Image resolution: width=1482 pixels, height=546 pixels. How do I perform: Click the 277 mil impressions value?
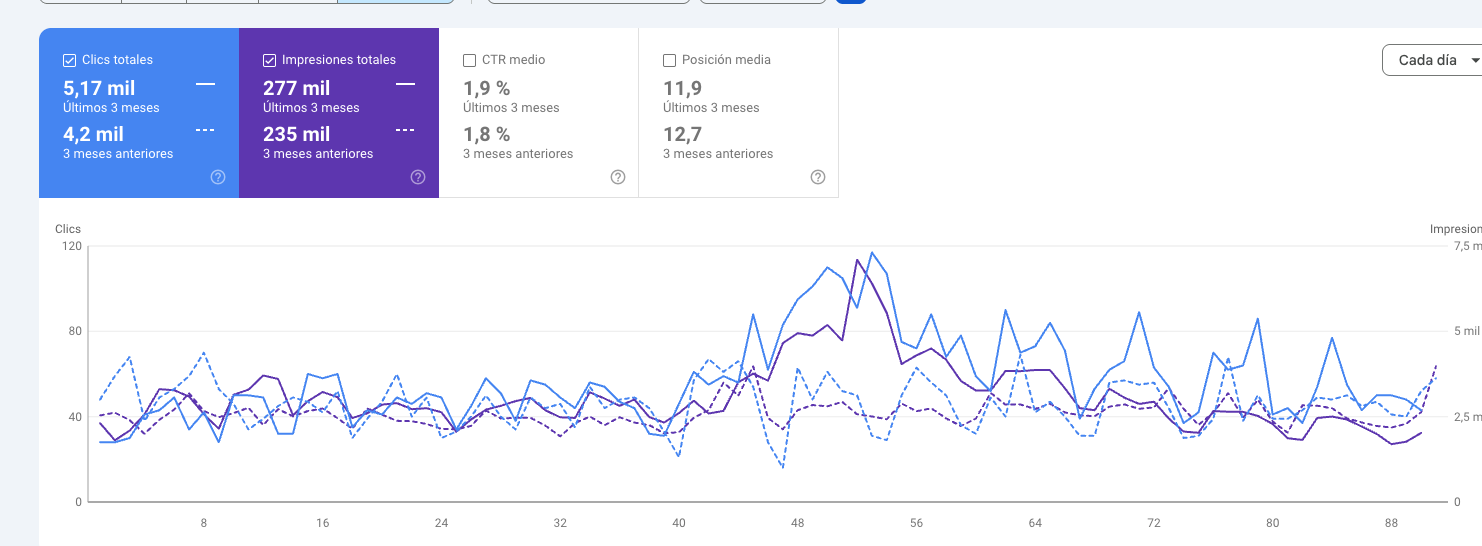(x=296, y=89)
